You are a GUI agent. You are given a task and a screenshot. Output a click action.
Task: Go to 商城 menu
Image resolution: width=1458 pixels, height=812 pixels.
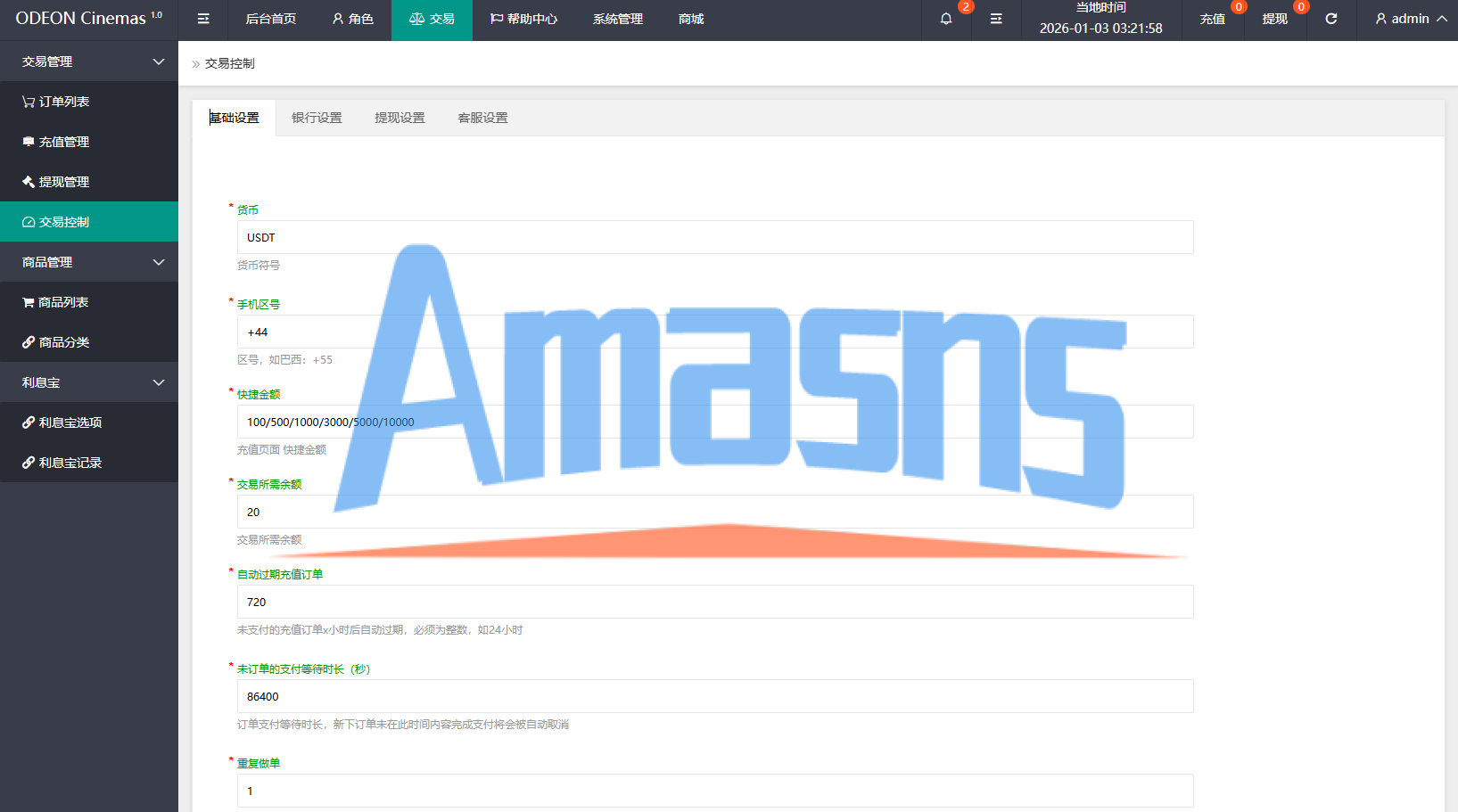coord(691,19)
